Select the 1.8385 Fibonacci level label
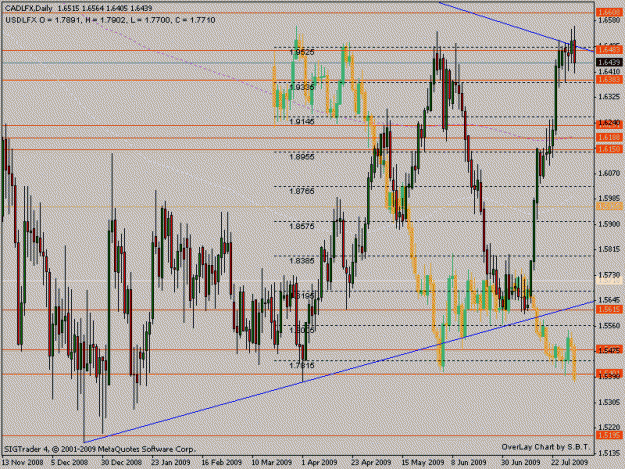Image resolution: width=625 pixels, height=469 pixels. point(302,261)
